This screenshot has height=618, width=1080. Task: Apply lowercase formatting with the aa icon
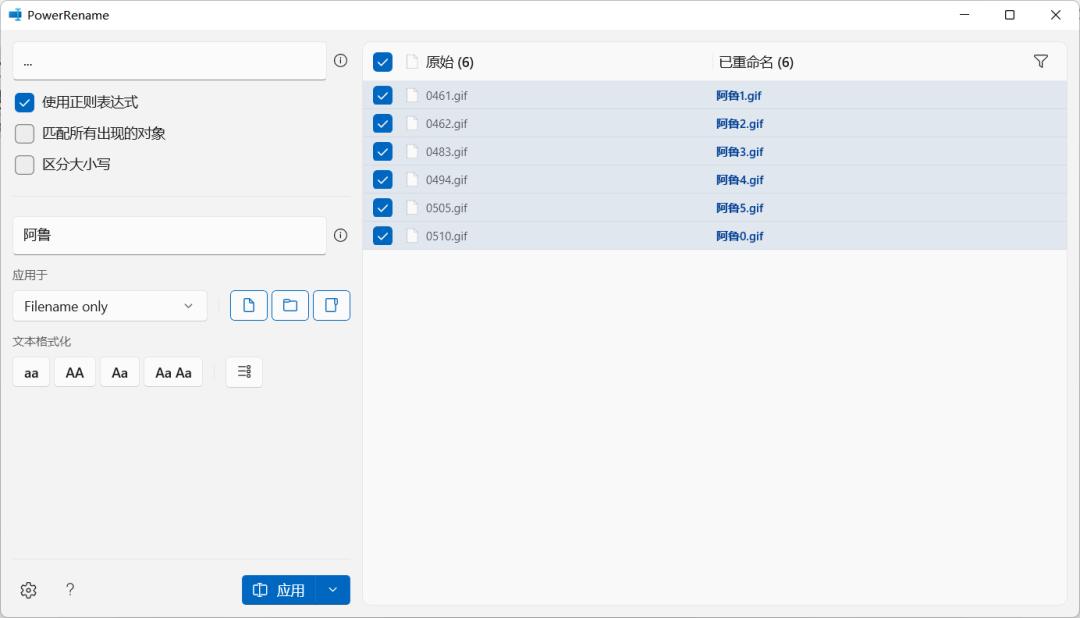[30, 371]
